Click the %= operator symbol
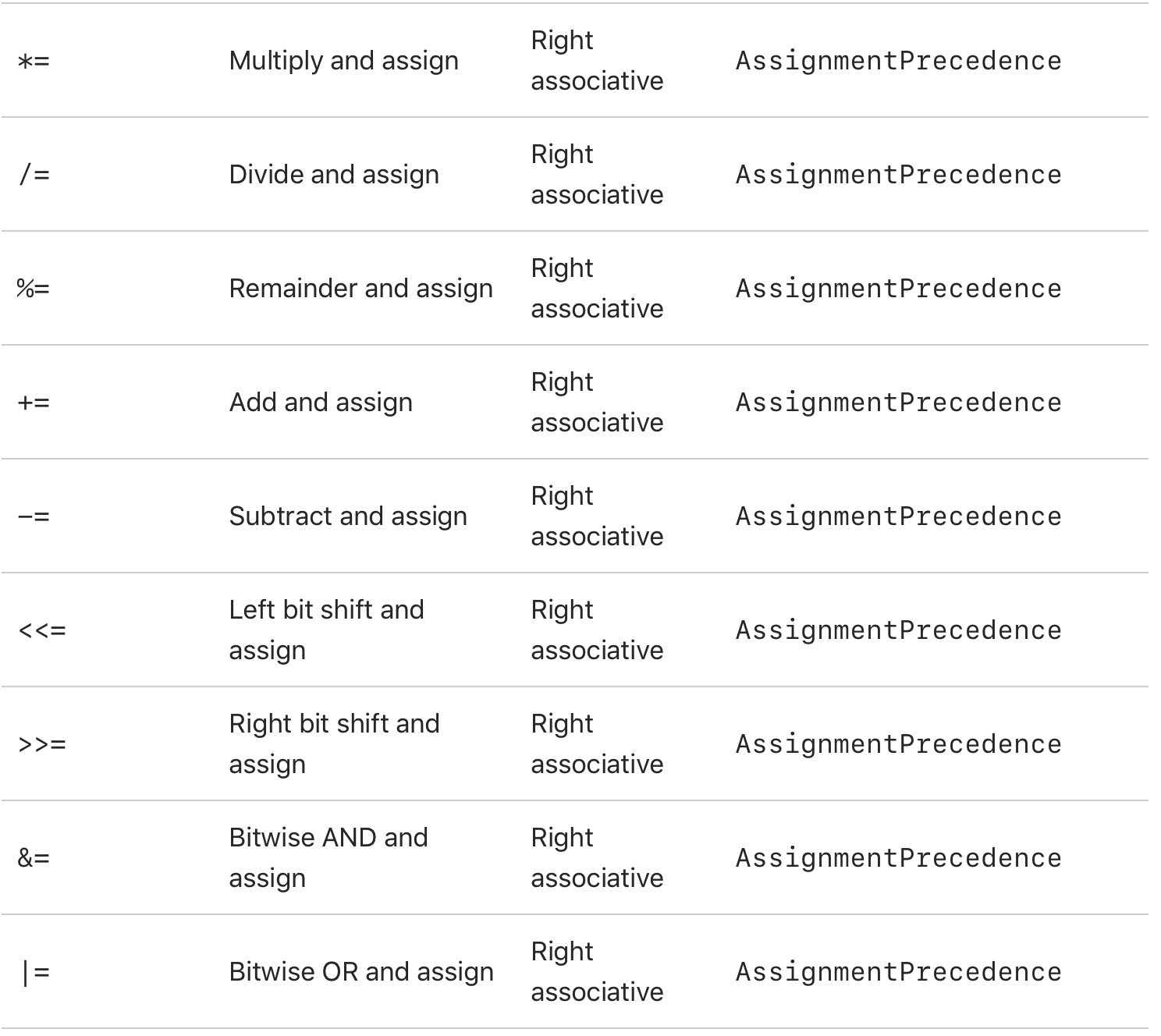This screenshot has height=1036, width=1161. click(34, 289)
